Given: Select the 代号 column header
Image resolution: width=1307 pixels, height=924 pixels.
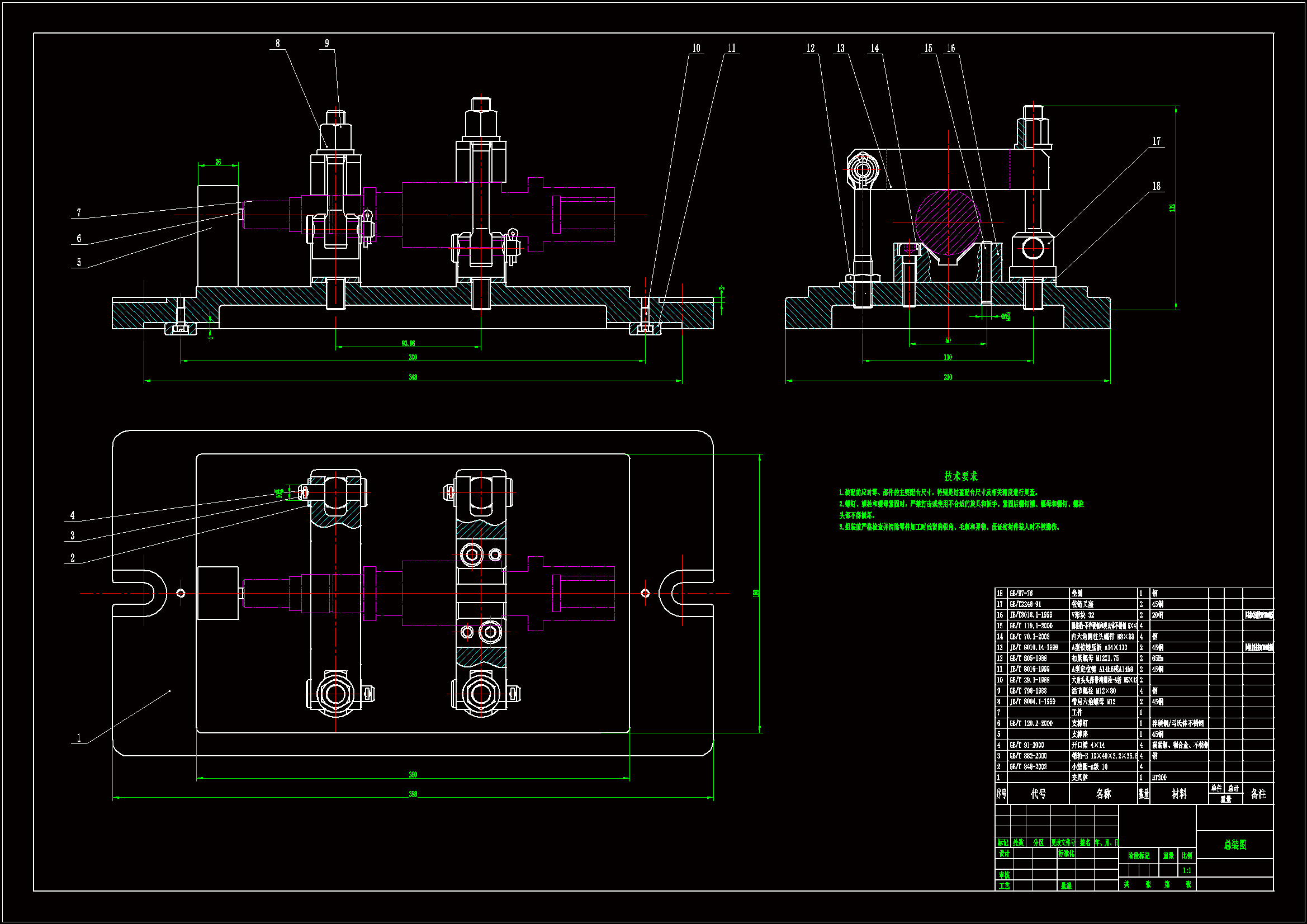Looking at the screenshot, I should (1038, 794).
